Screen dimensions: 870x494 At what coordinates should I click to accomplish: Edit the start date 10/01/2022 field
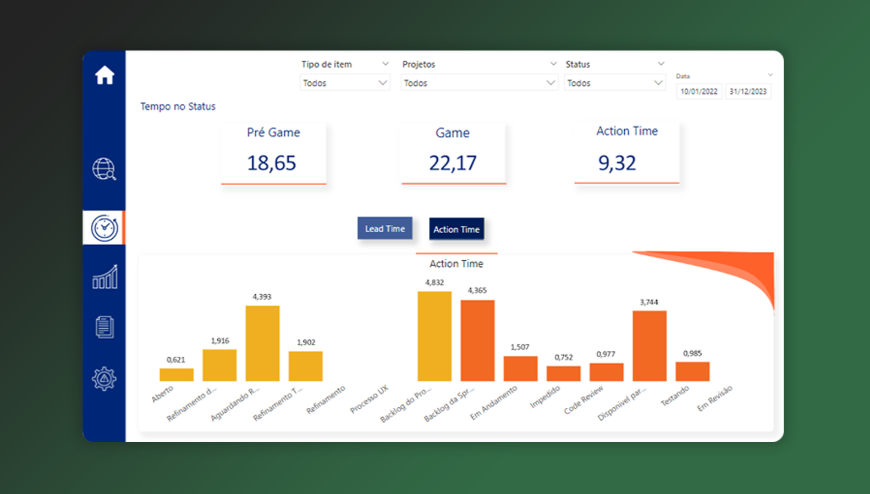(x=699, y=92)
